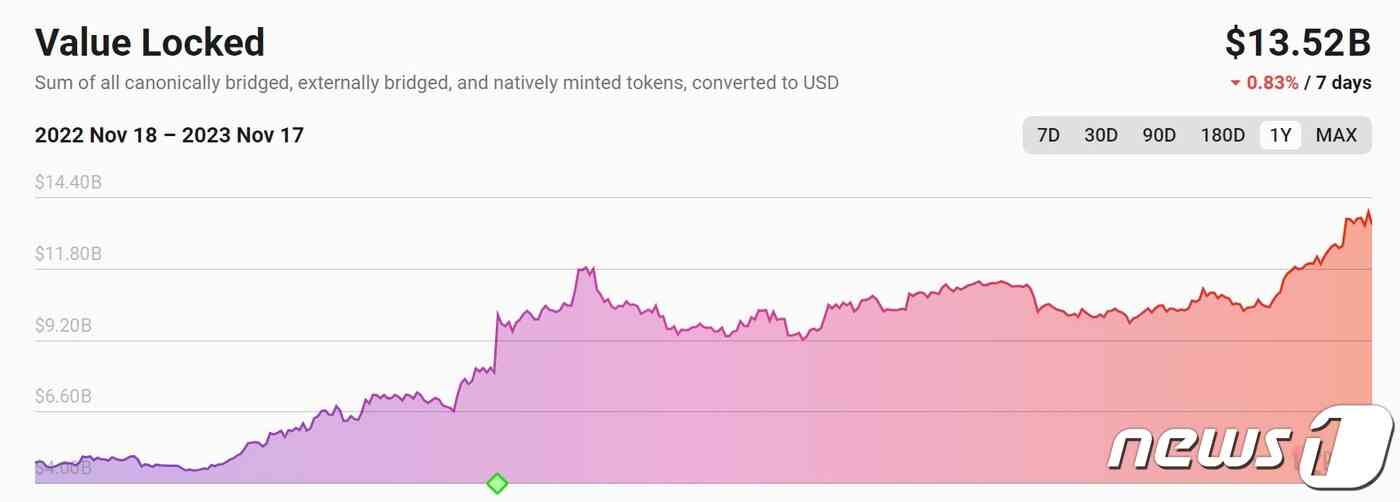This screenshot has width=1400, height=502.
Task: Click the Value Locked heading
Action: pyautogui.click(x=150, y=42)
